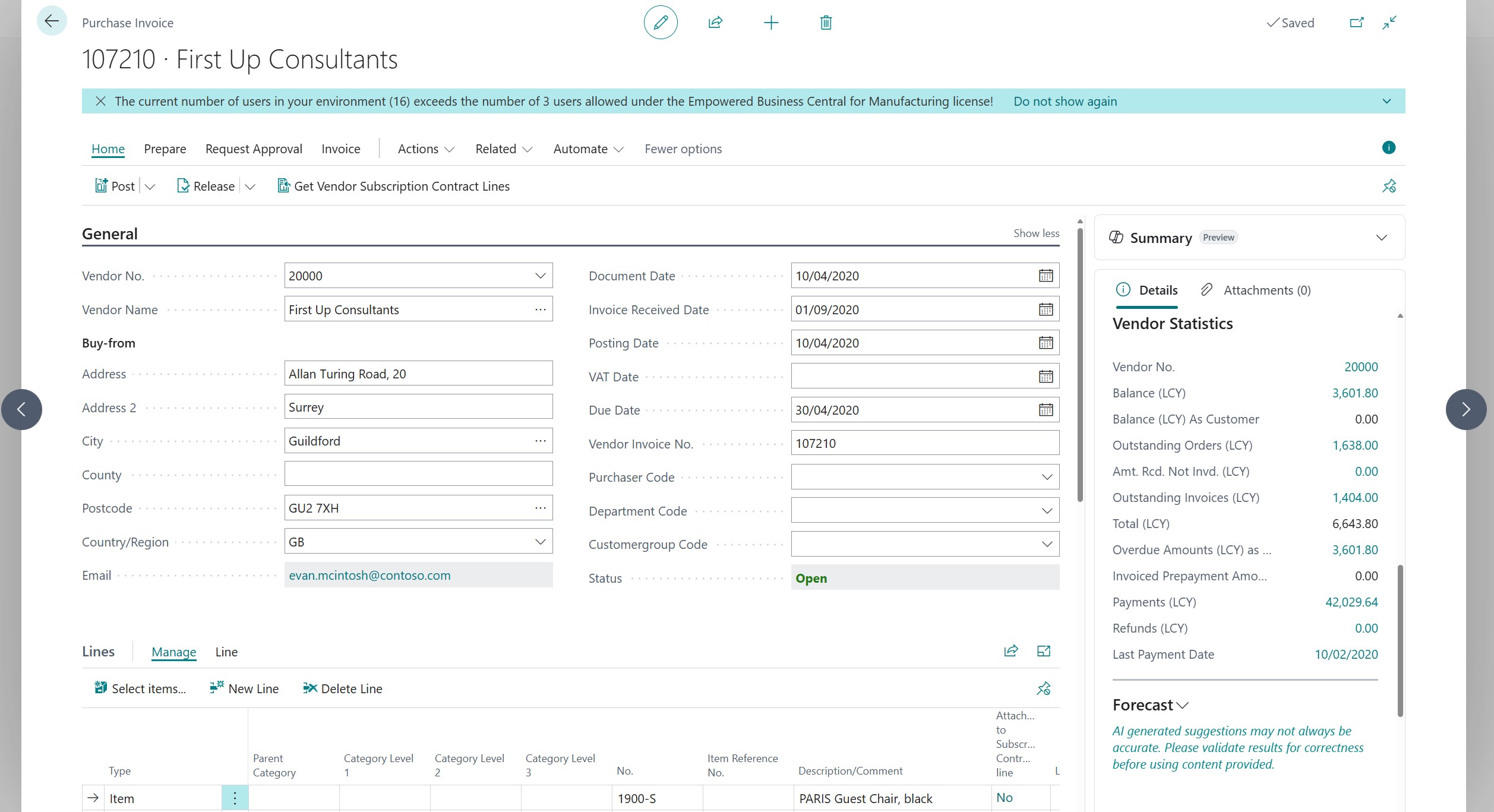This screenshot has height=812, width=1494.
Task: Open the Prepare tab
Action: coord(165,149)
